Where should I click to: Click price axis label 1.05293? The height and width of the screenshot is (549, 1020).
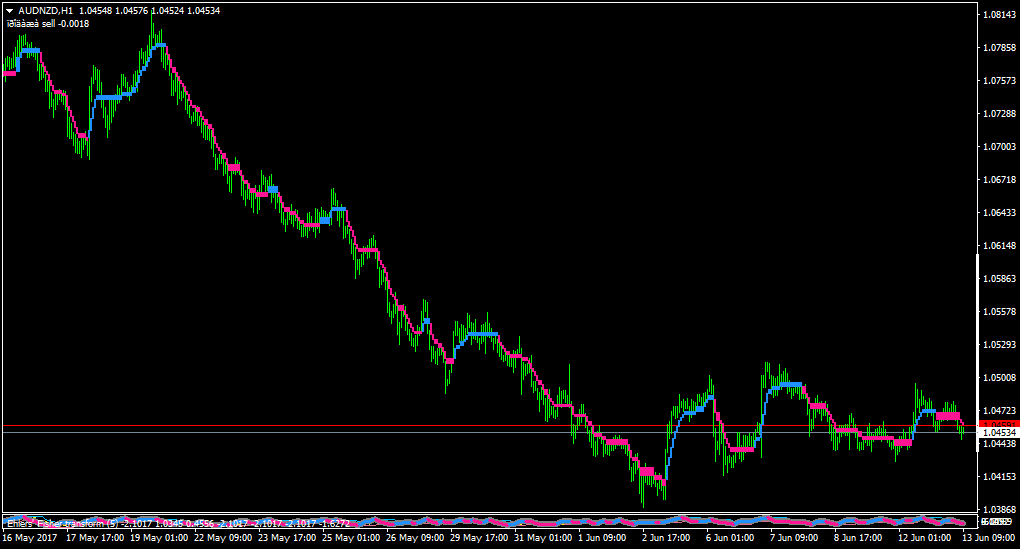pos(1000,345)
